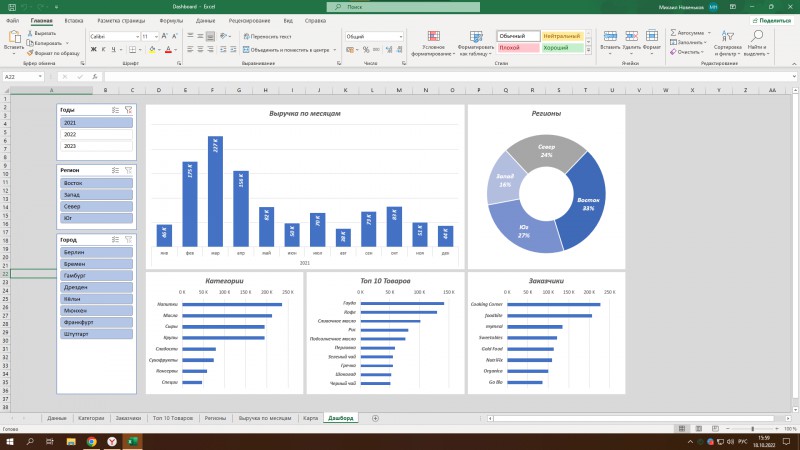This screenshot has width=800, height=450.
Task: Expand the font name dropdown
Action: (x=137, y=37)
